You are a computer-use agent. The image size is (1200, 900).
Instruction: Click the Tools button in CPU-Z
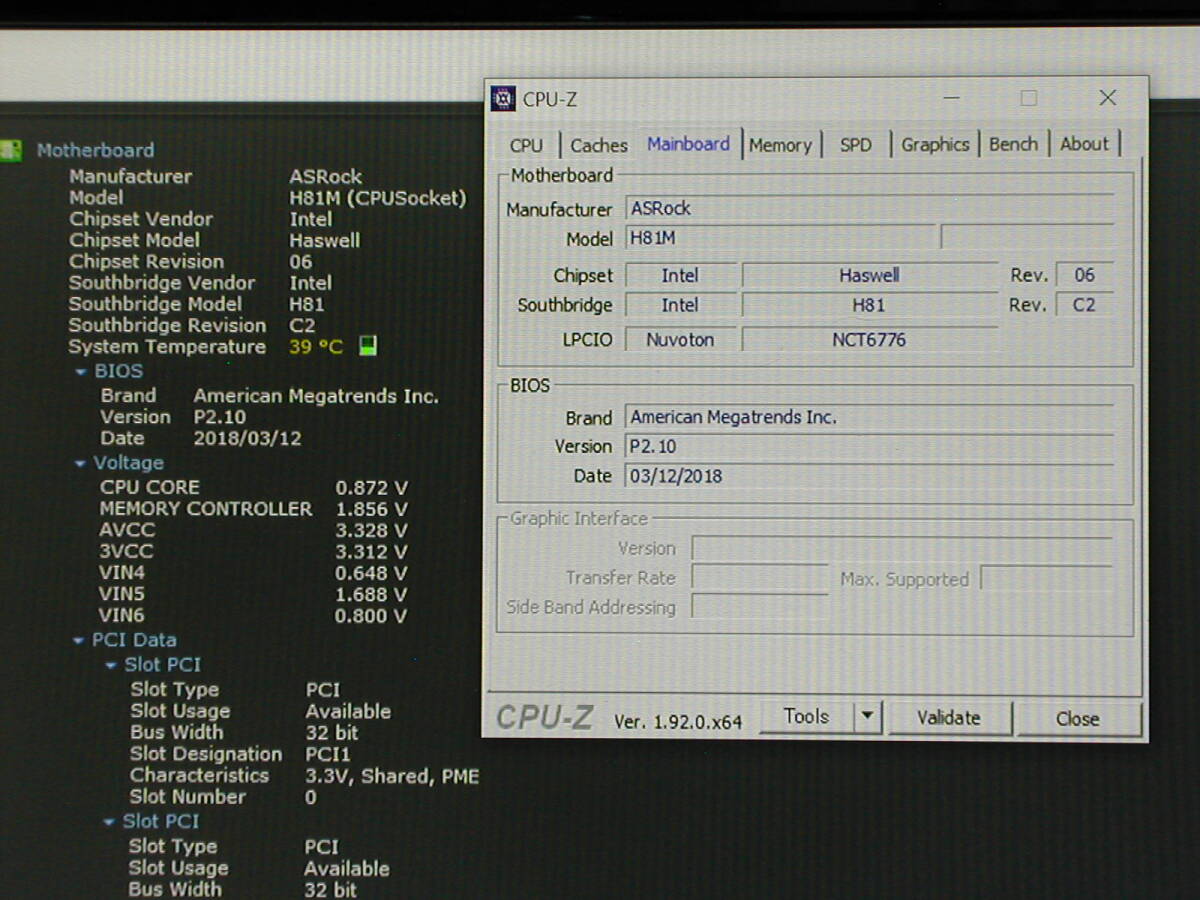(806, 717)
